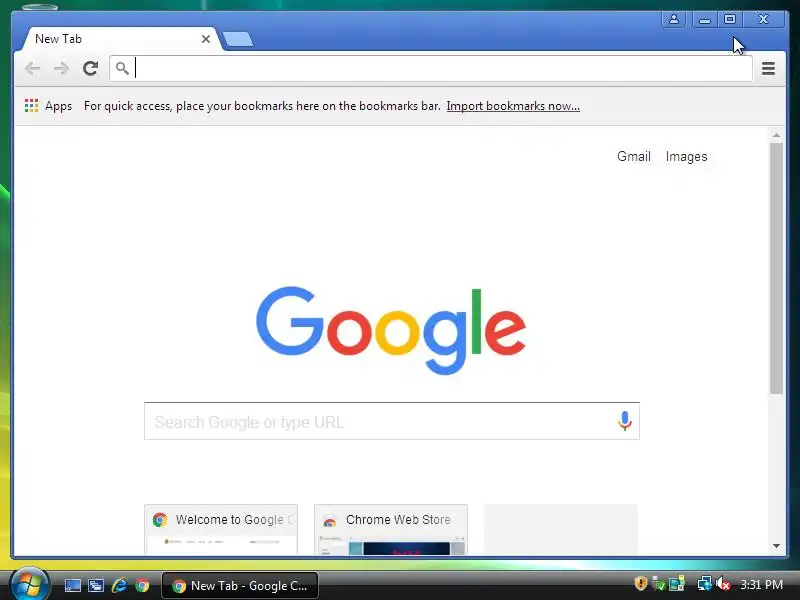
Task: Click the Google logo
Action: click(x=391, y=330)
